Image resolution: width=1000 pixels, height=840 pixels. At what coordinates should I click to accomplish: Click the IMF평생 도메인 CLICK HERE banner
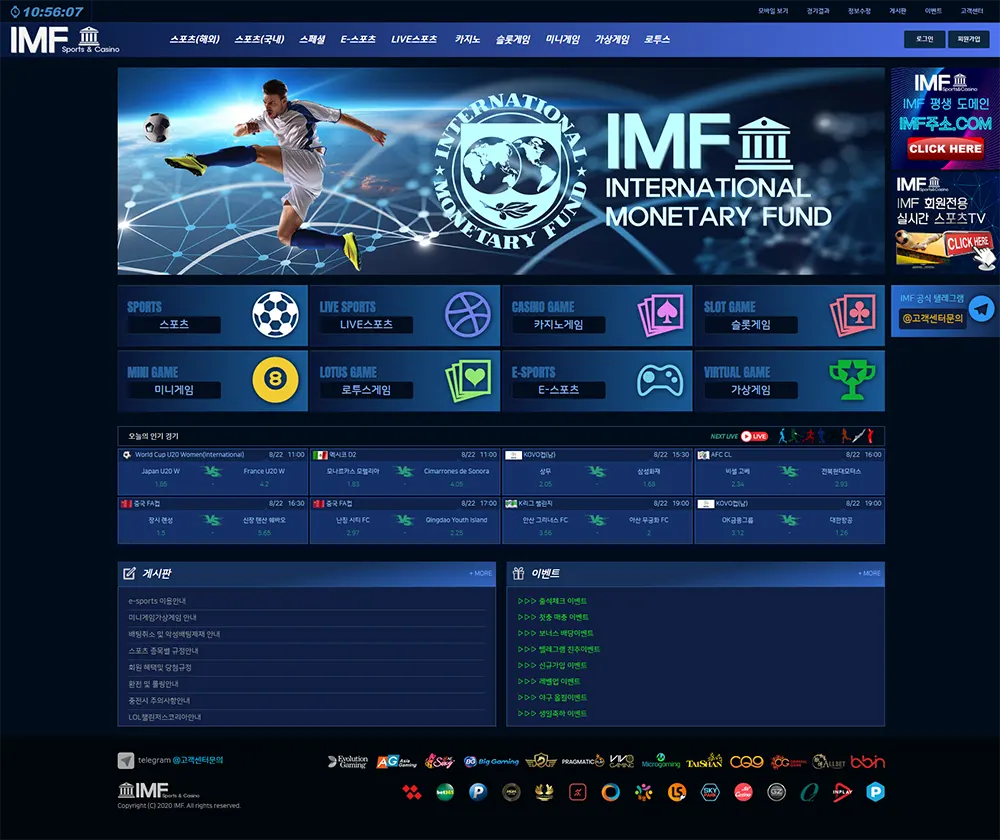[x=945, y=119]
